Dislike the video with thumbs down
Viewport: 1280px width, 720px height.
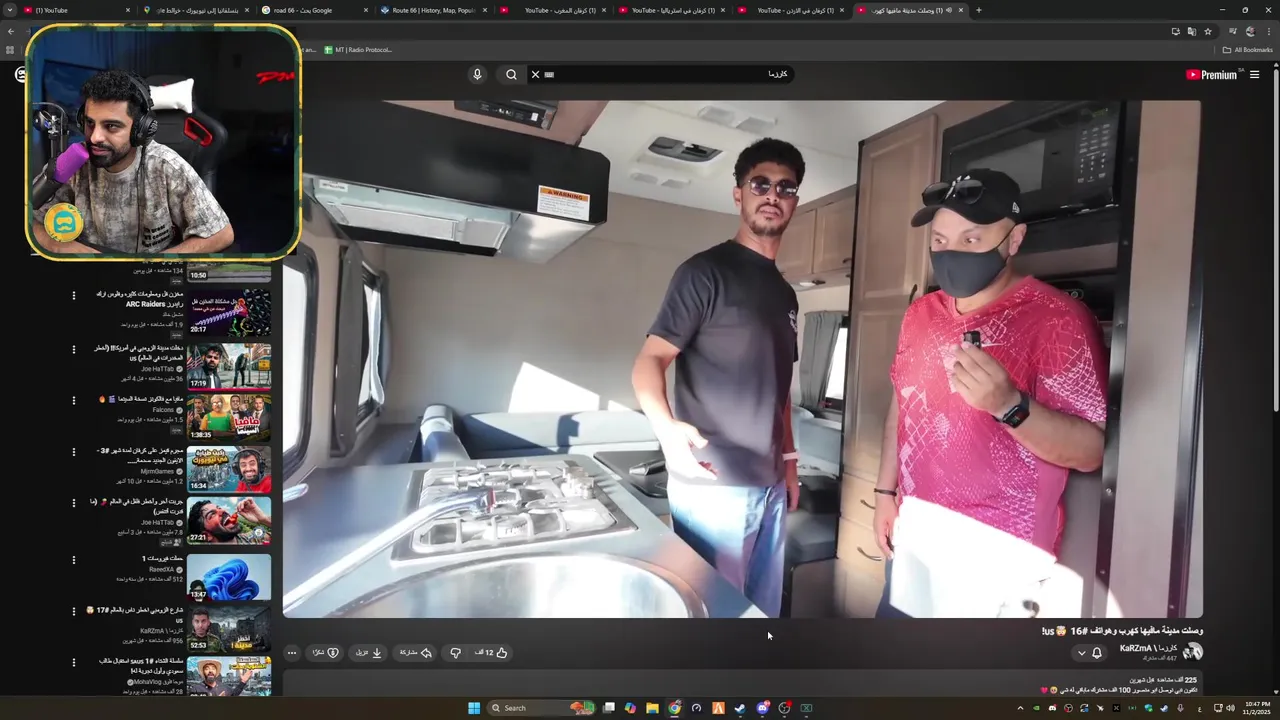click(455, 652)
